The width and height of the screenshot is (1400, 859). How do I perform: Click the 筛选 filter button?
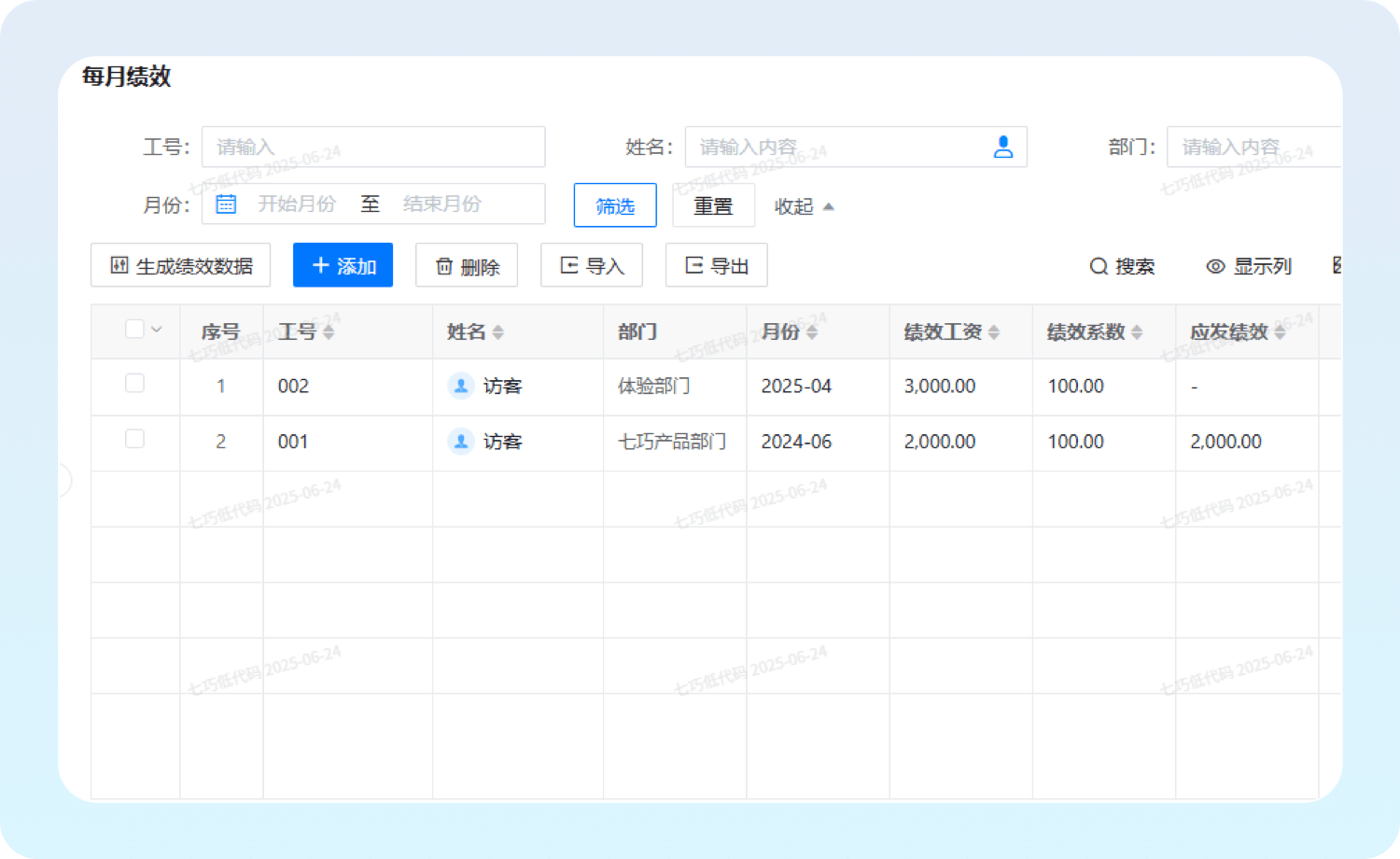(615, 205)
